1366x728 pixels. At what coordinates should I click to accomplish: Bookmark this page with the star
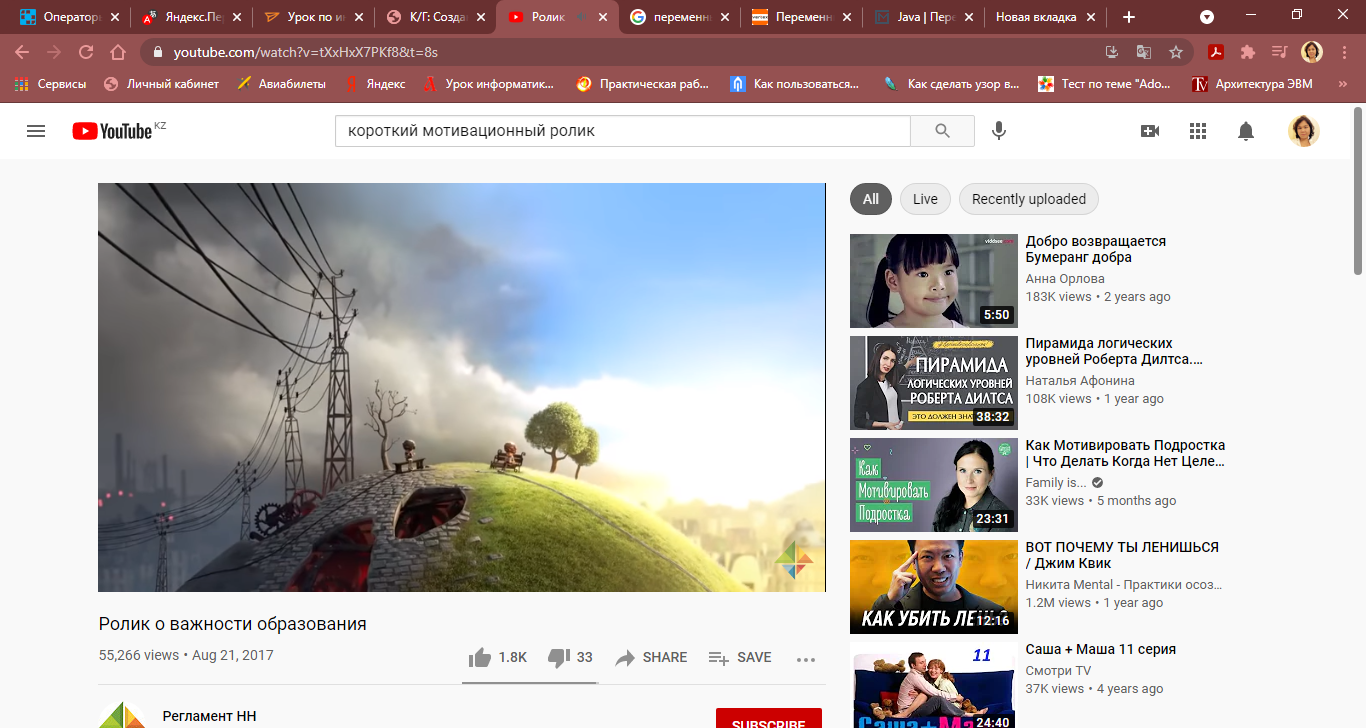[1176, 52]
